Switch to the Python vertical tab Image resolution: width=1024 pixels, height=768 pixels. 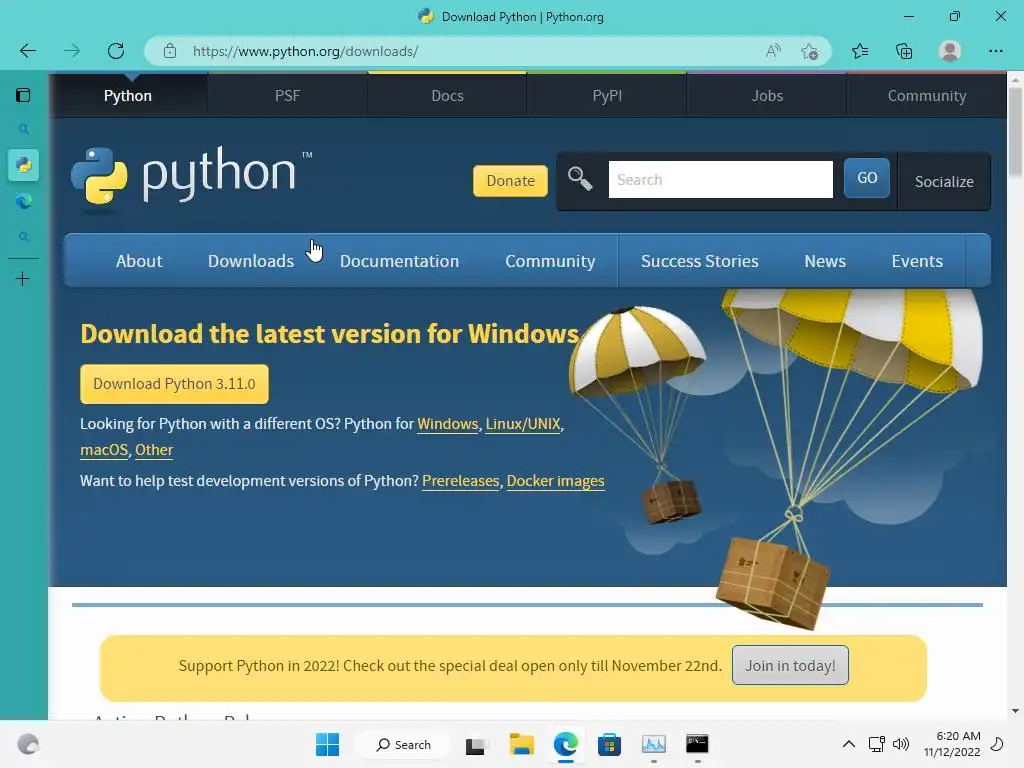click(24, 165)
